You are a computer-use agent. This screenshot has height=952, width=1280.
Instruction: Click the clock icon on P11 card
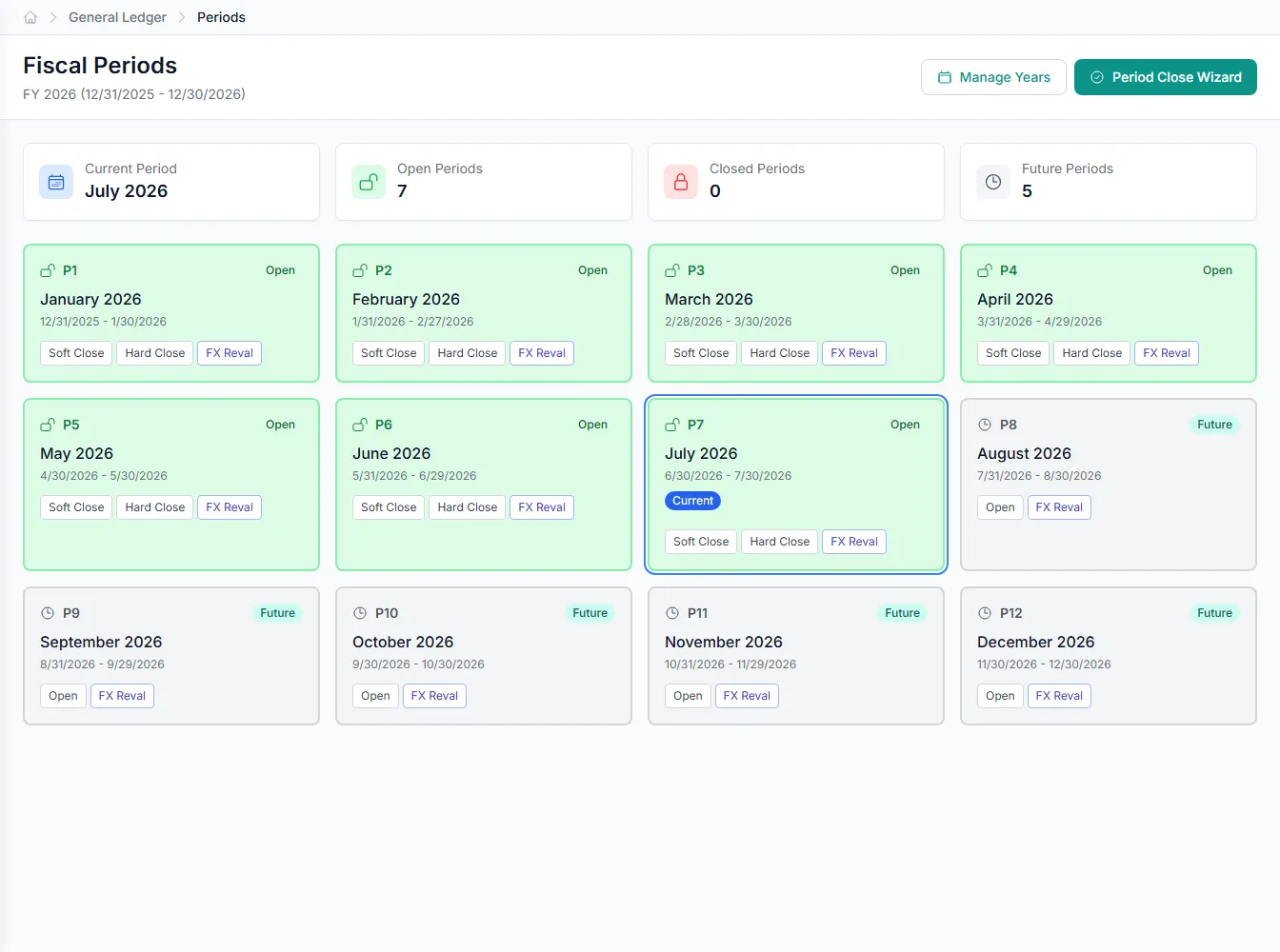pos(672,613)
